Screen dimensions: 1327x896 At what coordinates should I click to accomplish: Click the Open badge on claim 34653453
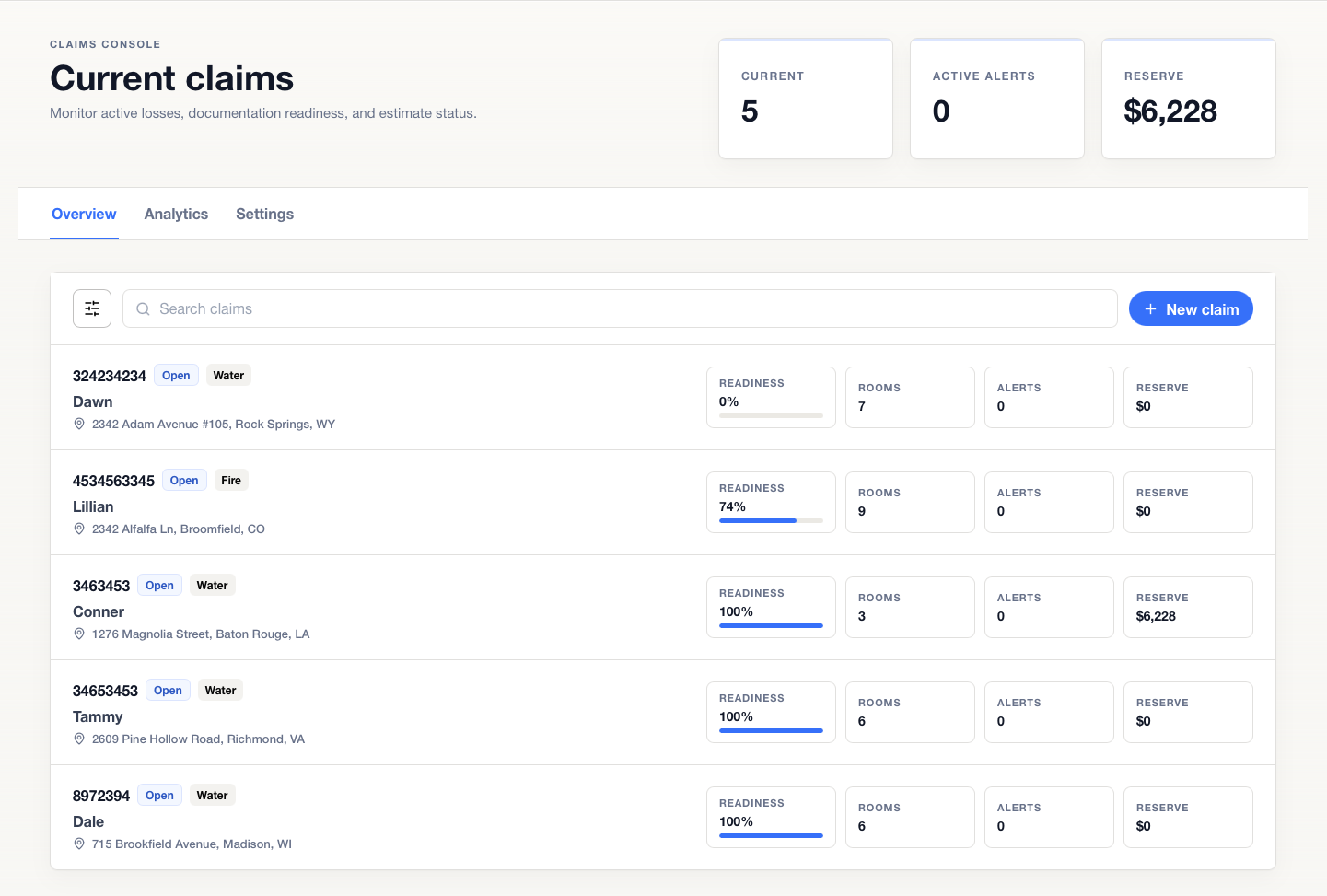coord(168,691)
